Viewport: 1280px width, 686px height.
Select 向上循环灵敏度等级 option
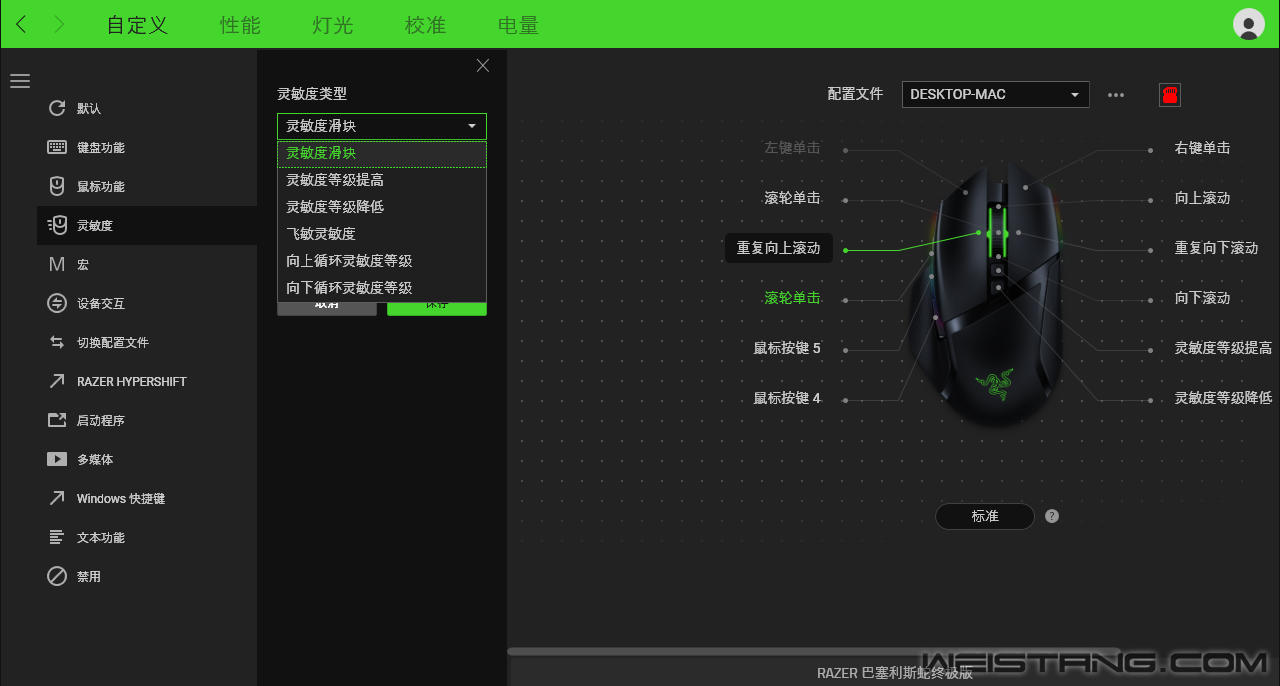pyautogui.click(x=349, y=261)
